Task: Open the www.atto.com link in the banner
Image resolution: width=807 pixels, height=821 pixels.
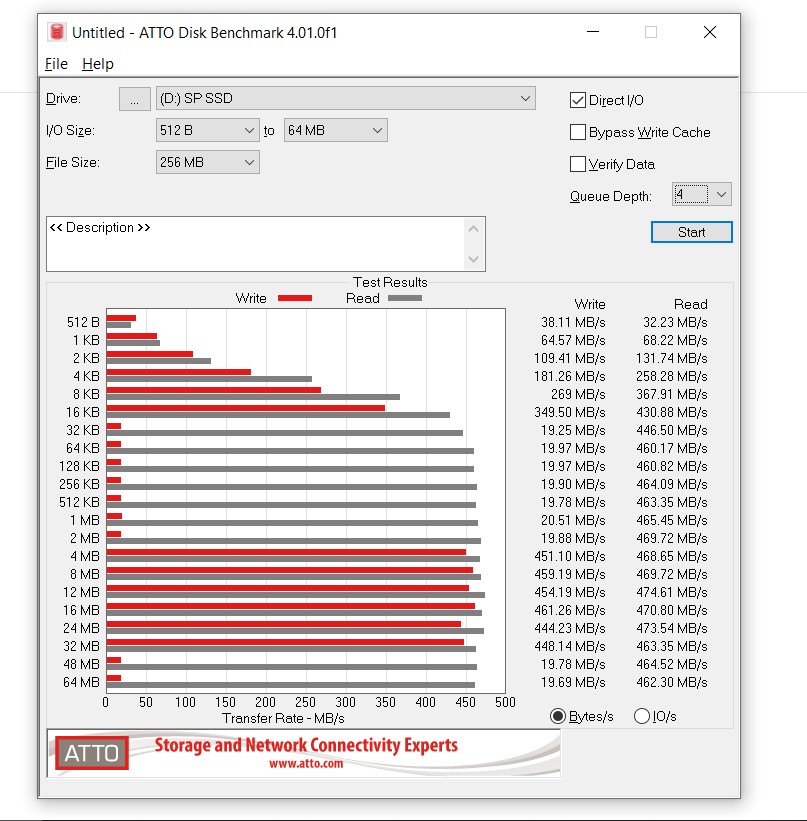Action: point(306,763)
